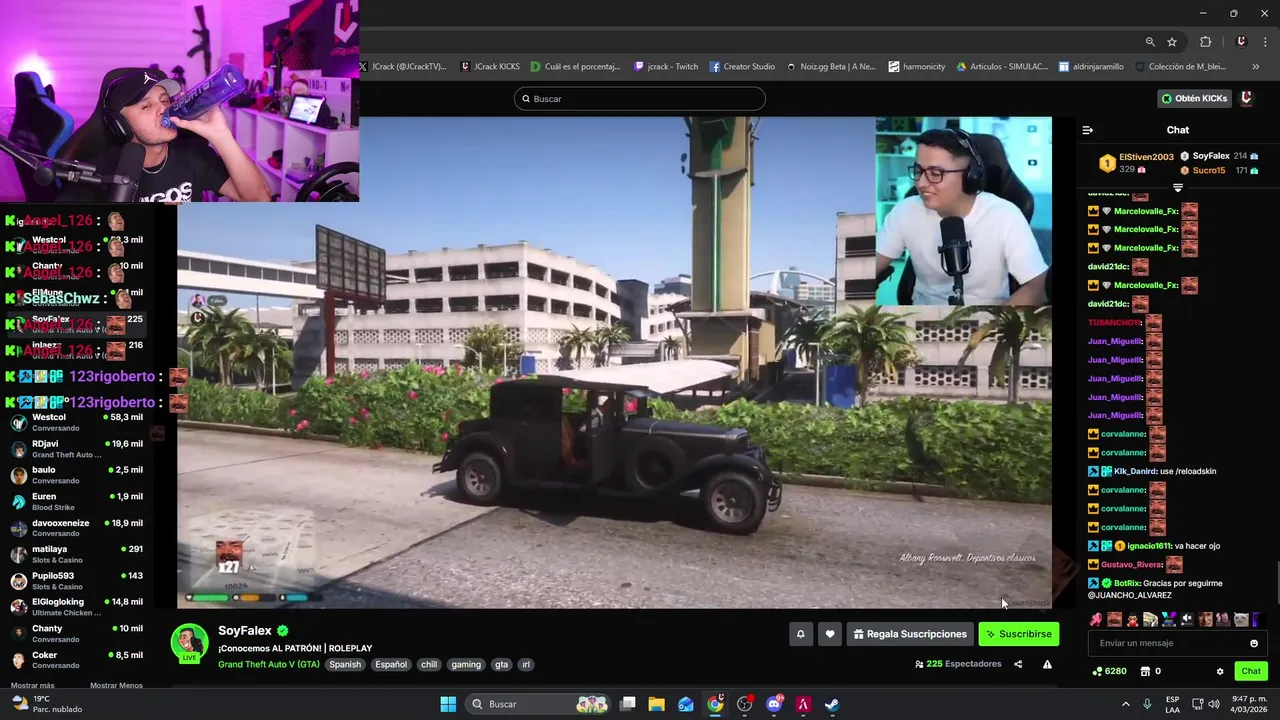
Task: Report the stream via warning triangle icon
Action: (1047, 664)
